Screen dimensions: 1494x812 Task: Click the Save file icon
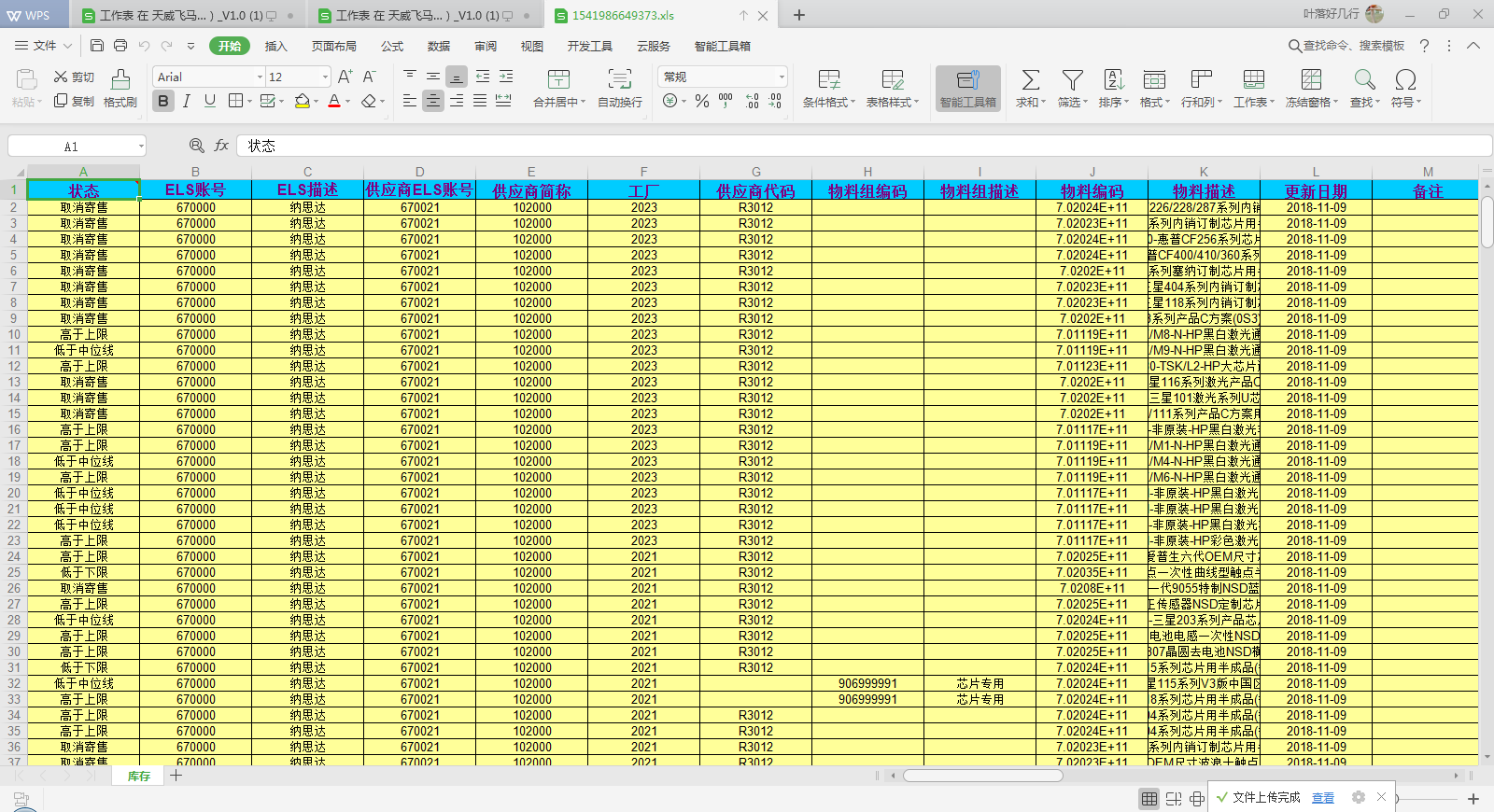pyautogui.click(x=97, y=45)
